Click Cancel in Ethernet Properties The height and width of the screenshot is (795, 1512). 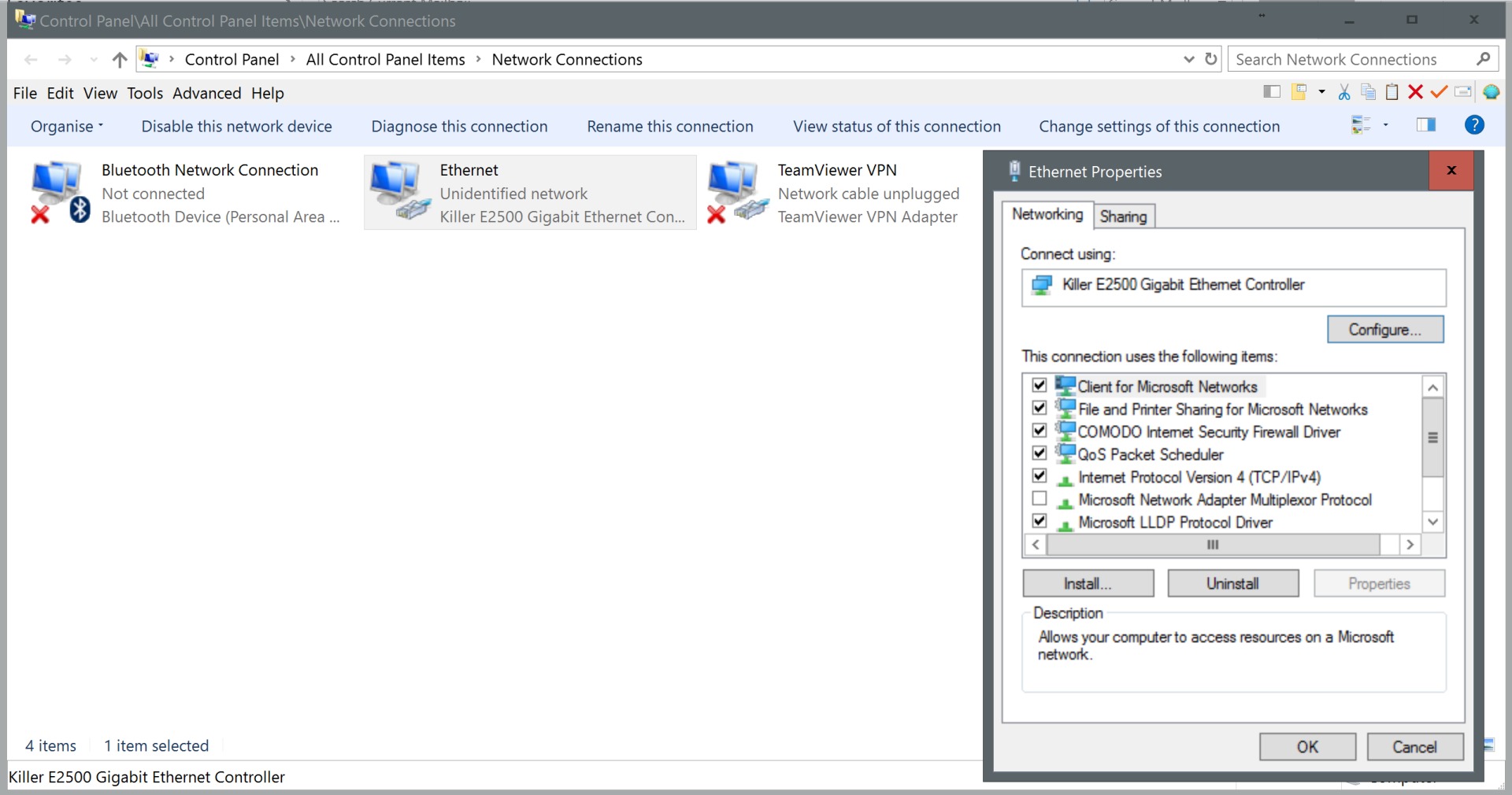pos(1415,747)
